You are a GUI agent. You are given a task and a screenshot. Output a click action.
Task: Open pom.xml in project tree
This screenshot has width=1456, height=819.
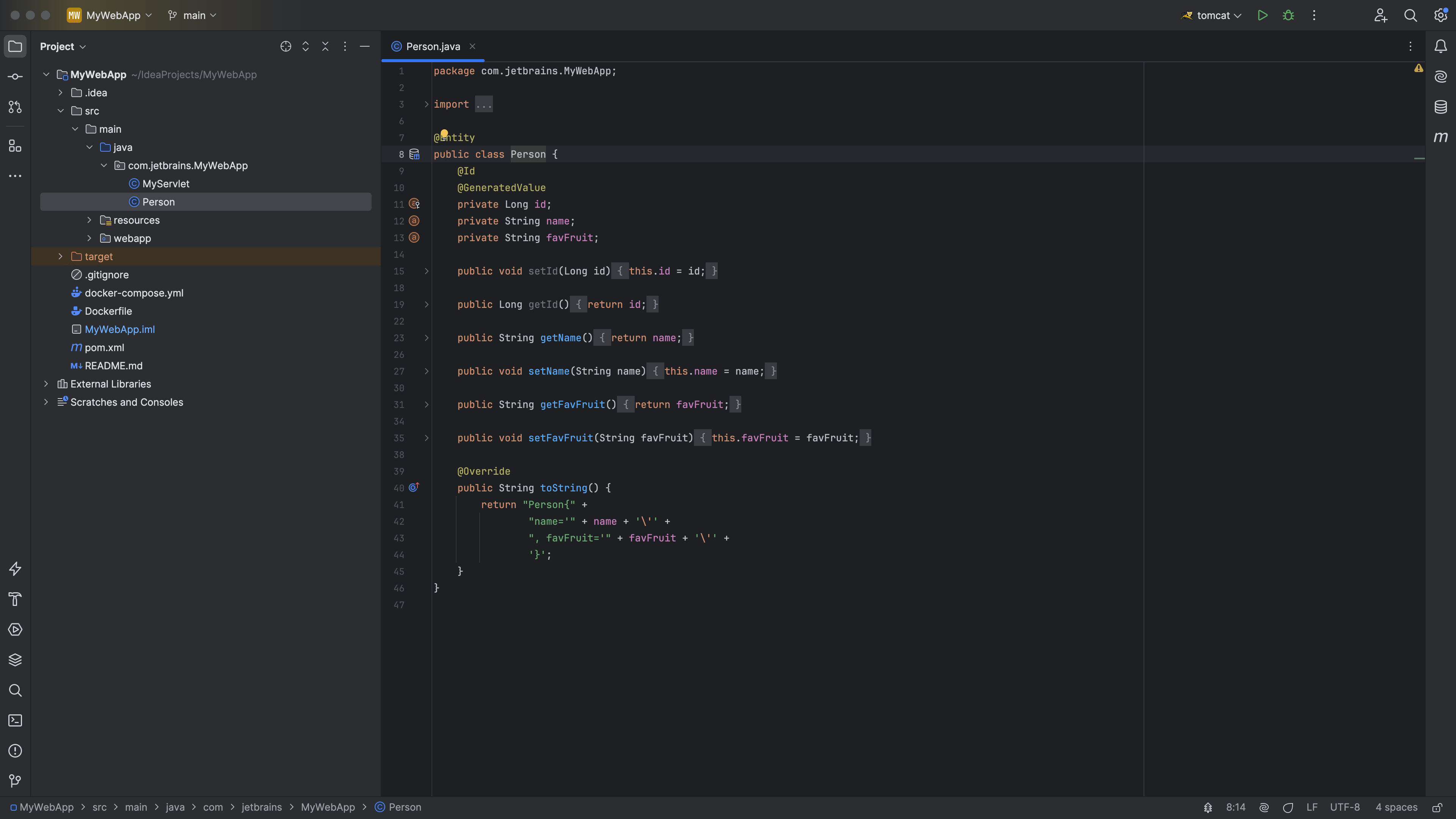(x=104, y=348)
